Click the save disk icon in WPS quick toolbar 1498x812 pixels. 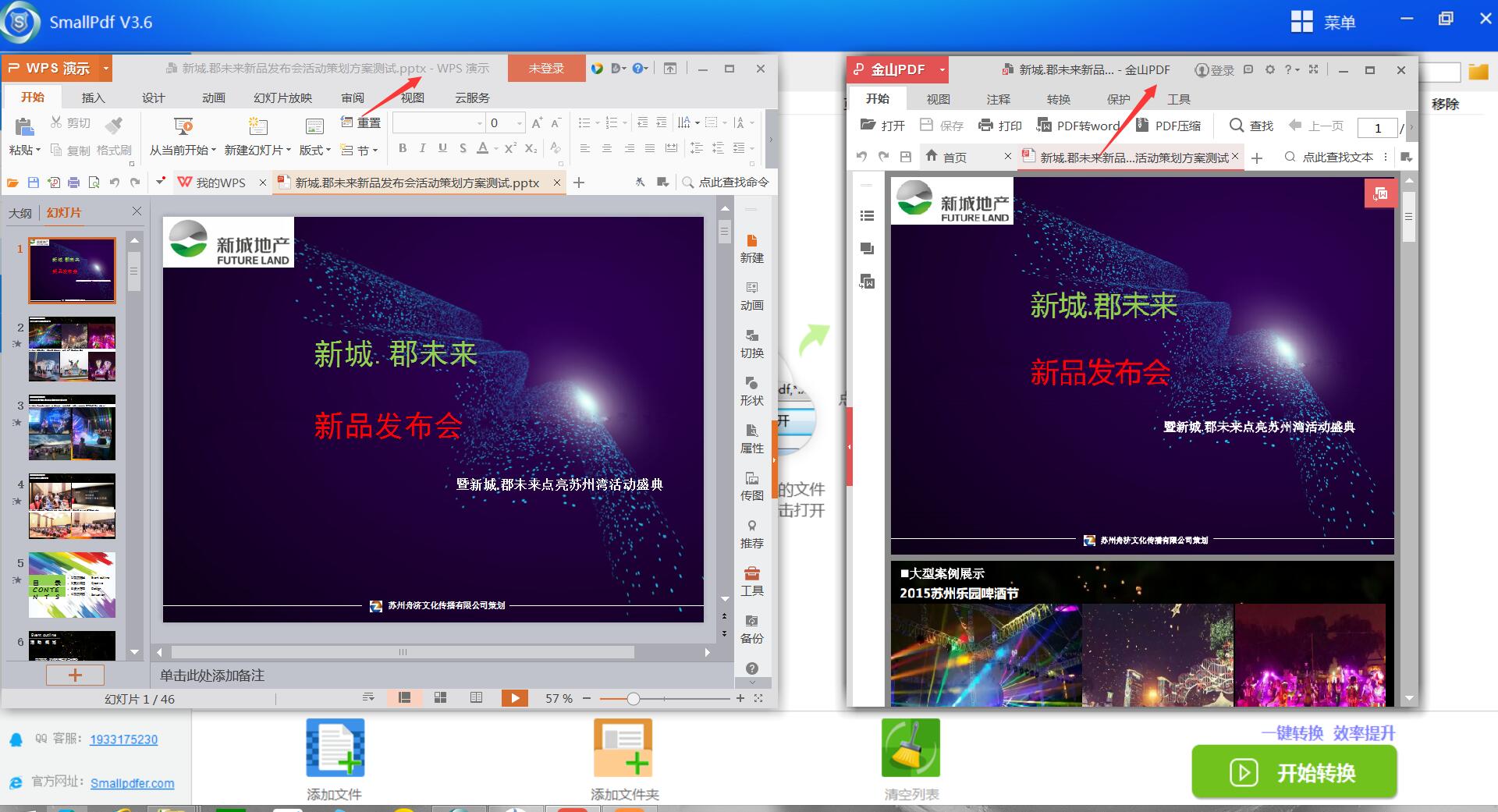pos(33,183)
